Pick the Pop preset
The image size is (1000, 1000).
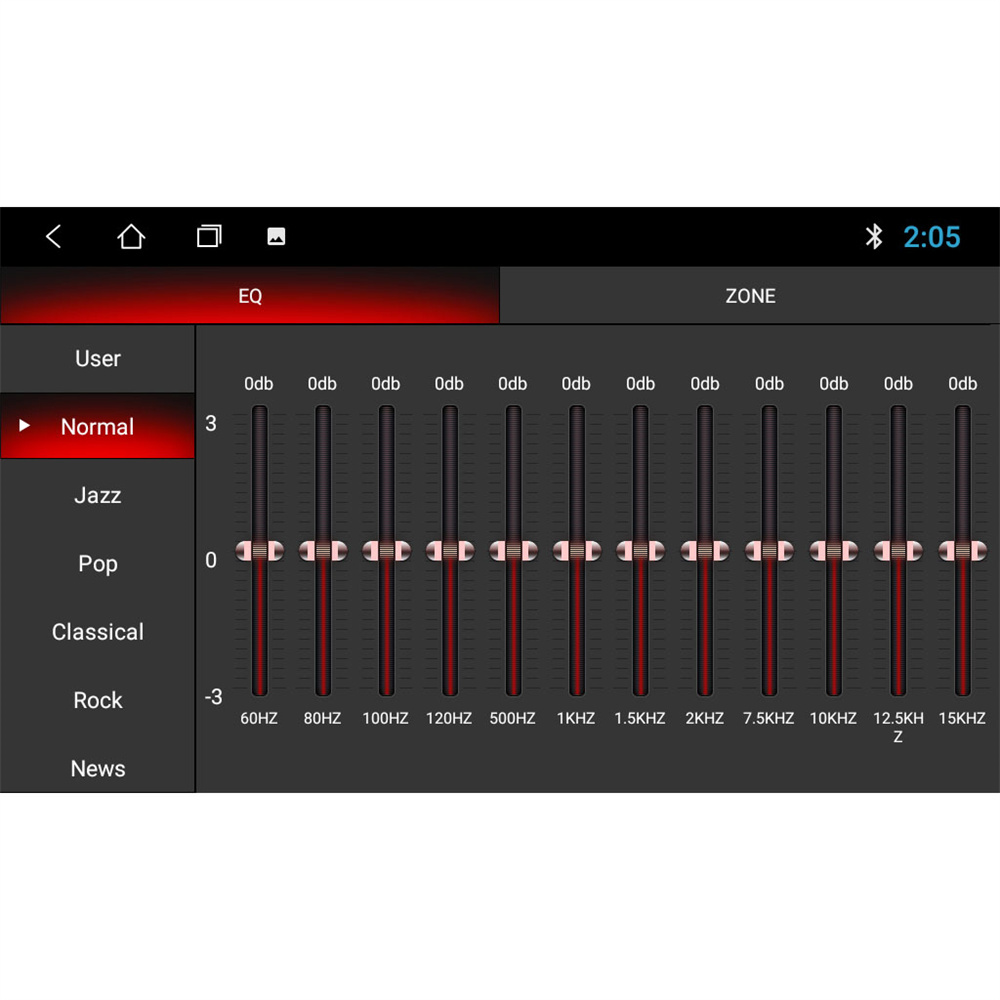98,563
